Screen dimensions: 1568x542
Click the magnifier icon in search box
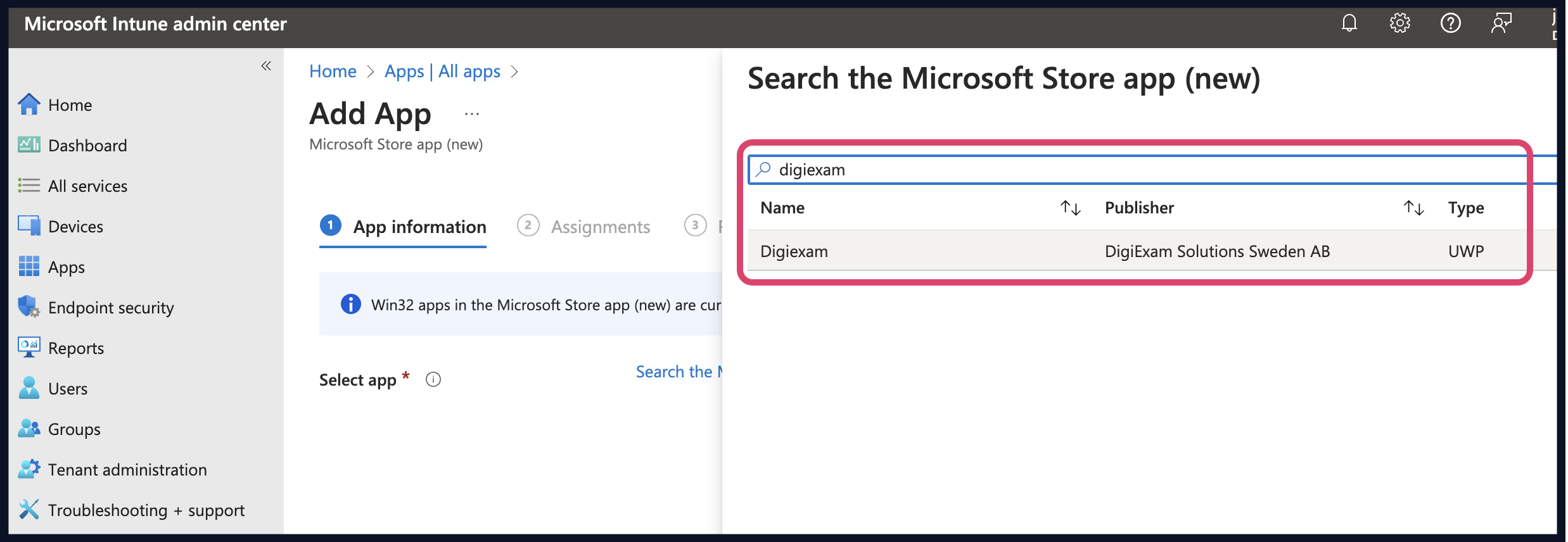pos(763,169)
